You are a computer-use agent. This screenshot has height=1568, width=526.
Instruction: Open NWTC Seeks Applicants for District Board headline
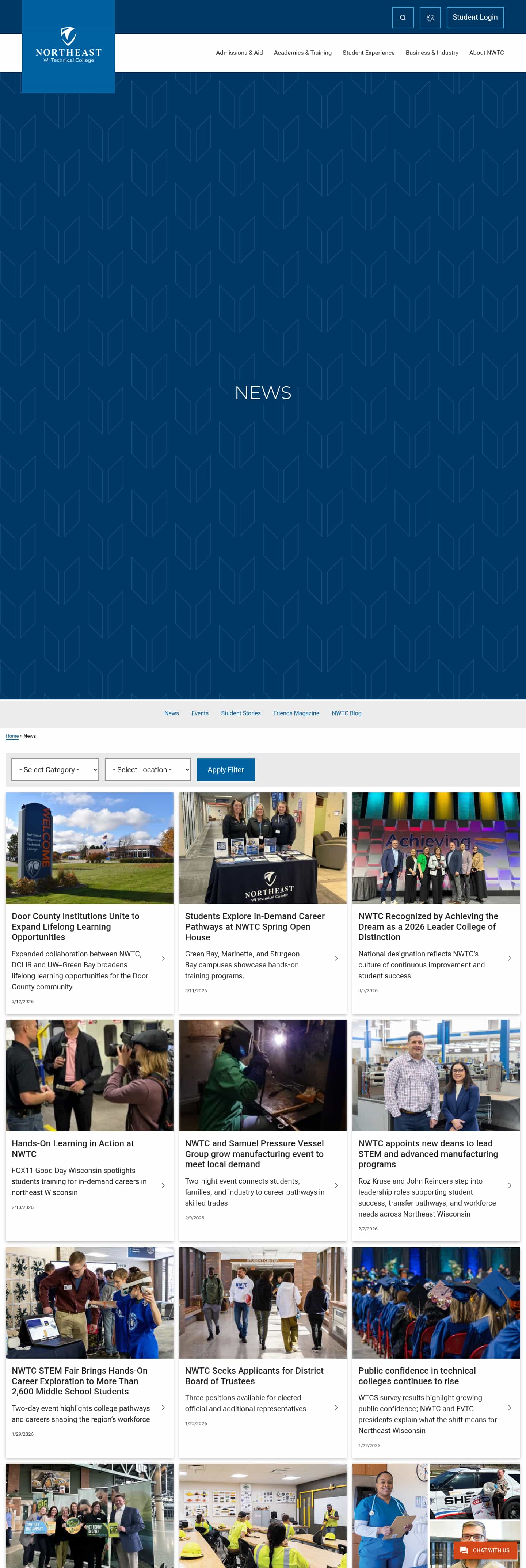tap(255, 1375)
